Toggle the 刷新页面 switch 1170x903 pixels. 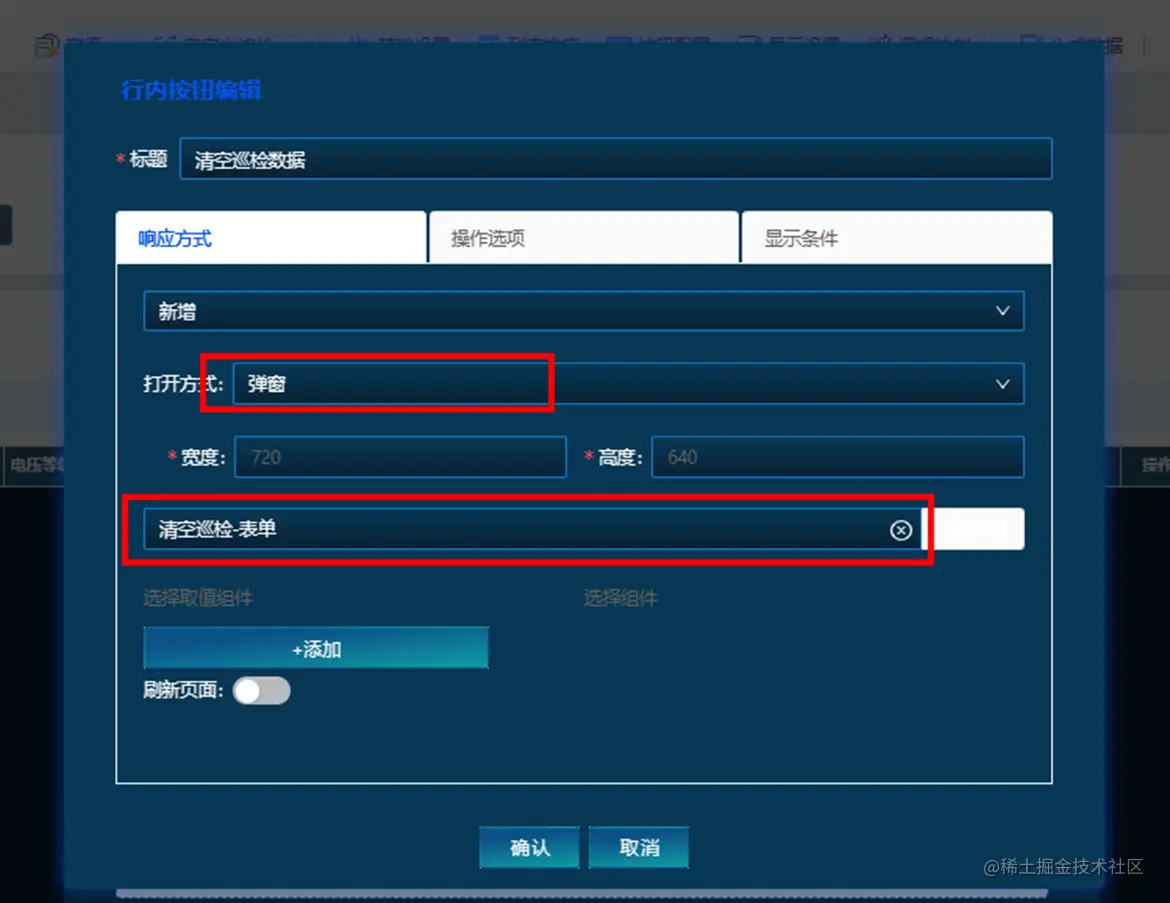[261, 690]
